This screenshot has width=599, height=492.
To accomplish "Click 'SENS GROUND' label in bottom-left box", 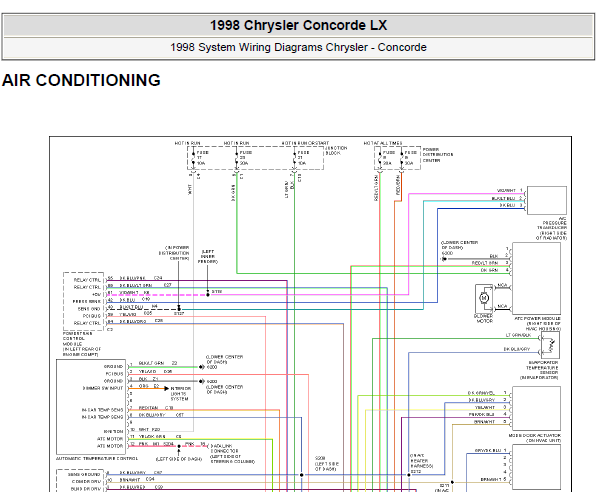I will tap(84, 474).
